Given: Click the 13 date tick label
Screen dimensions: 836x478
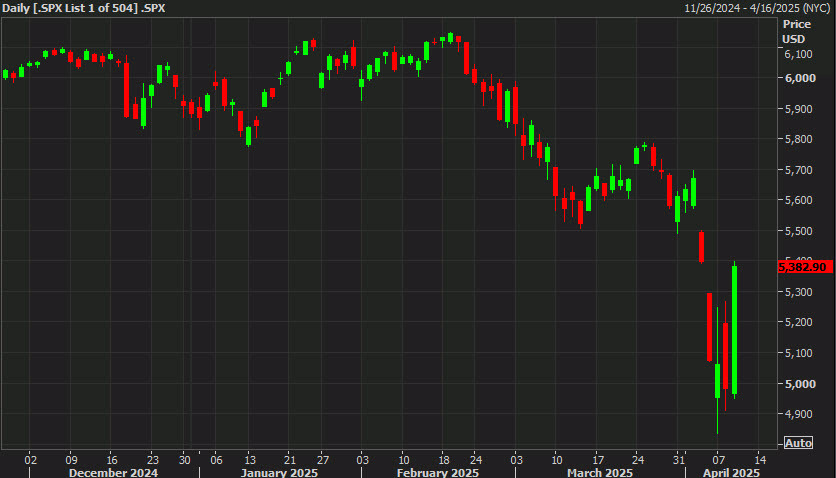Looking at the screenshot, I should [250, 460].
